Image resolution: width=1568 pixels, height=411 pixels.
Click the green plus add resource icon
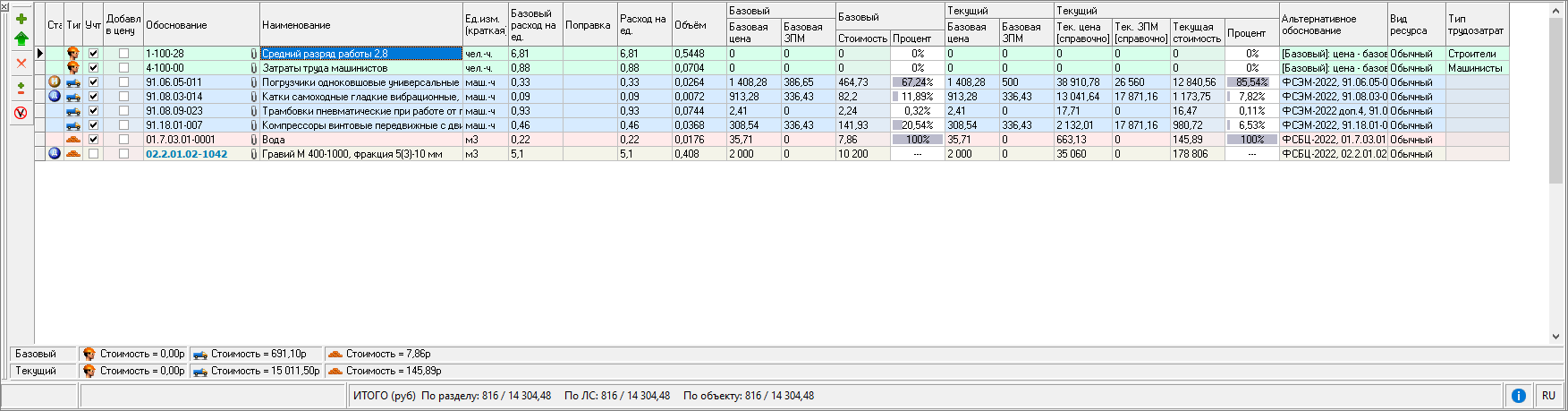click(21, 19)
